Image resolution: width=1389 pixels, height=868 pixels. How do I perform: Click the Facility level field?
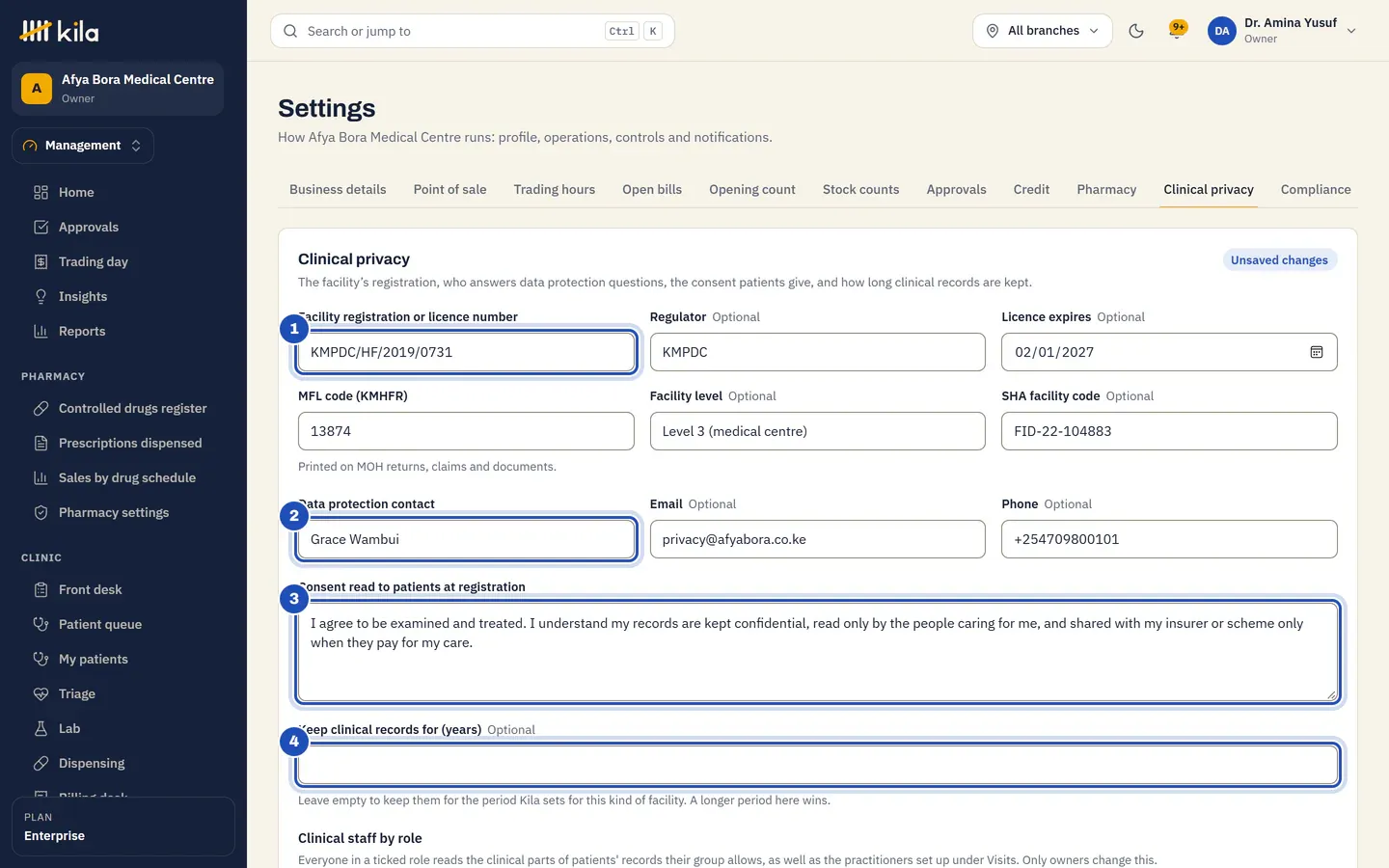pos(818,431)
